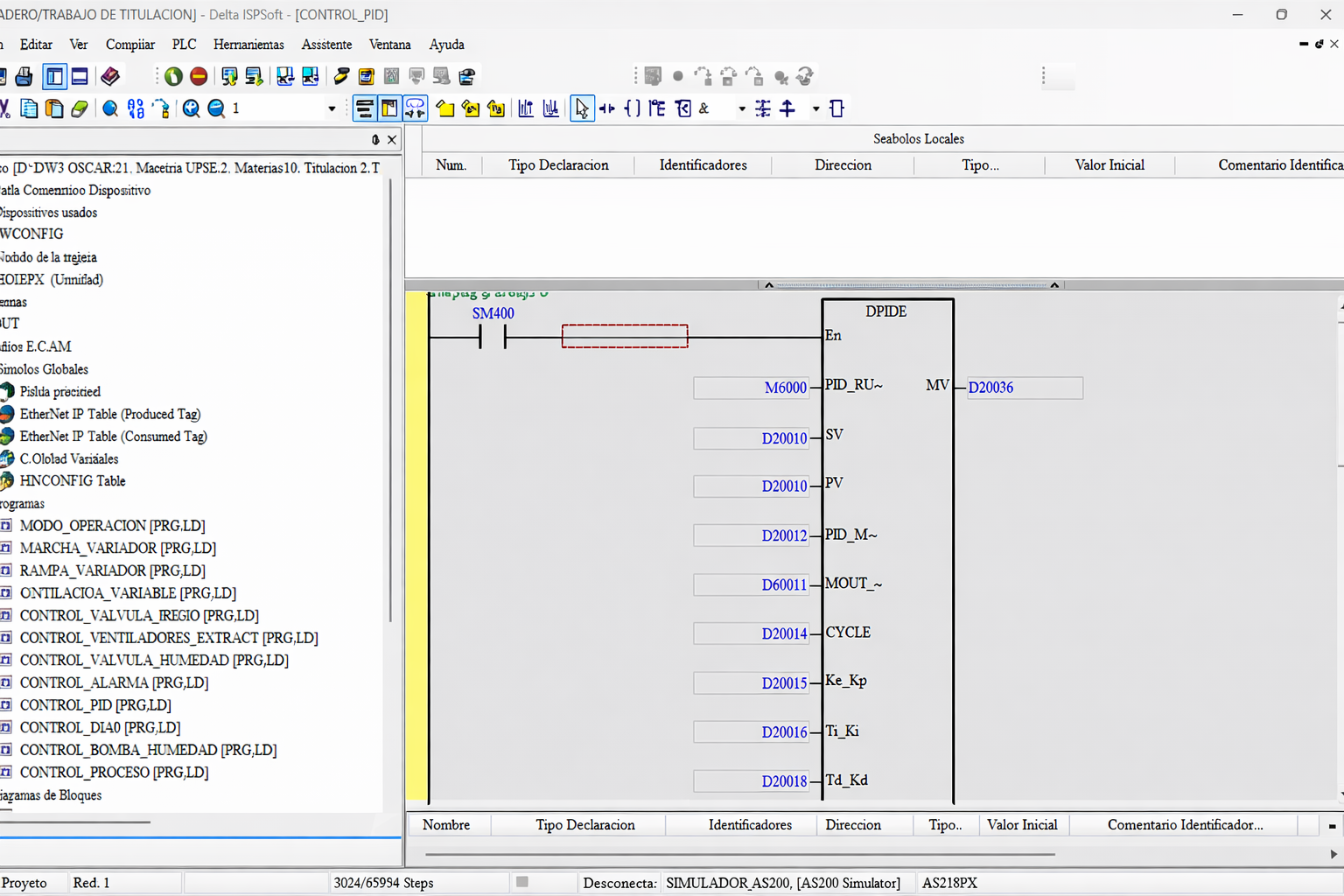Screen dimensions: 1344x896
Task: Click the zoom in magnifier icon
Action: 191,108
